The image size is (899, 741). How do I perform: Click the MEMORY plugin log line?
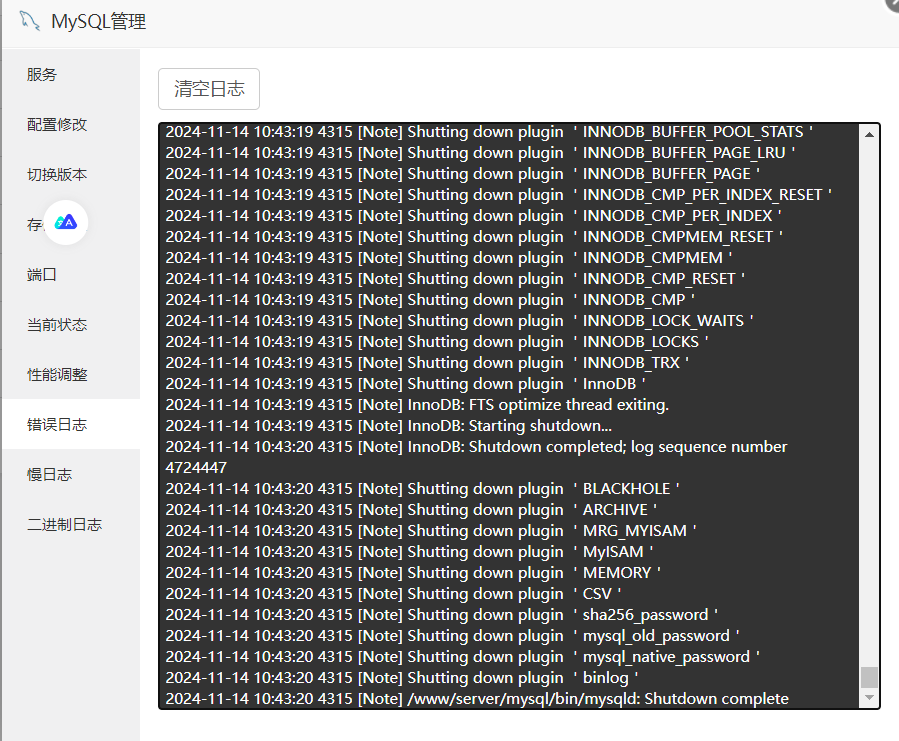click(x=413, y=572)
